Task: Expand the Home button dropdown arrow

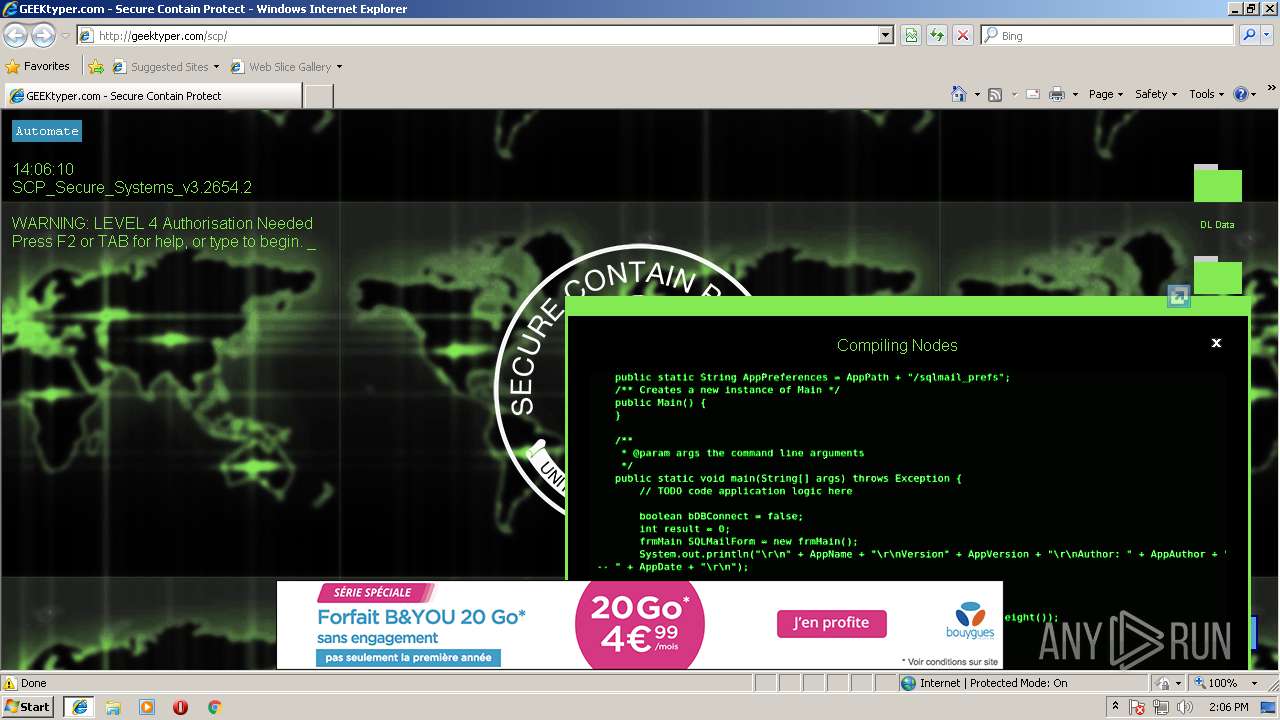Action: click(x=977, y=94)
